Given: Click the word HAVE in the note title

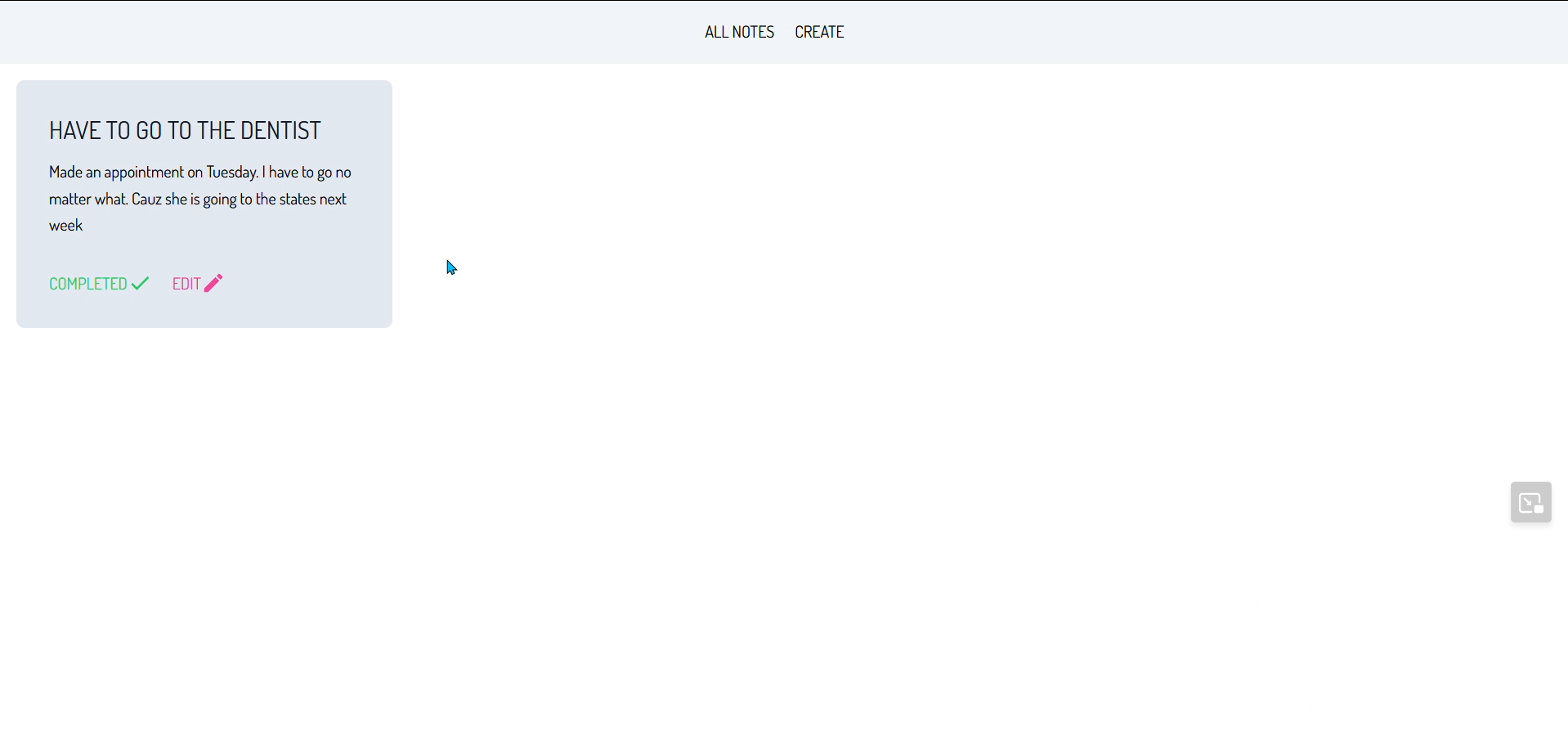Looking at the screenshot, I should point(75,131).
